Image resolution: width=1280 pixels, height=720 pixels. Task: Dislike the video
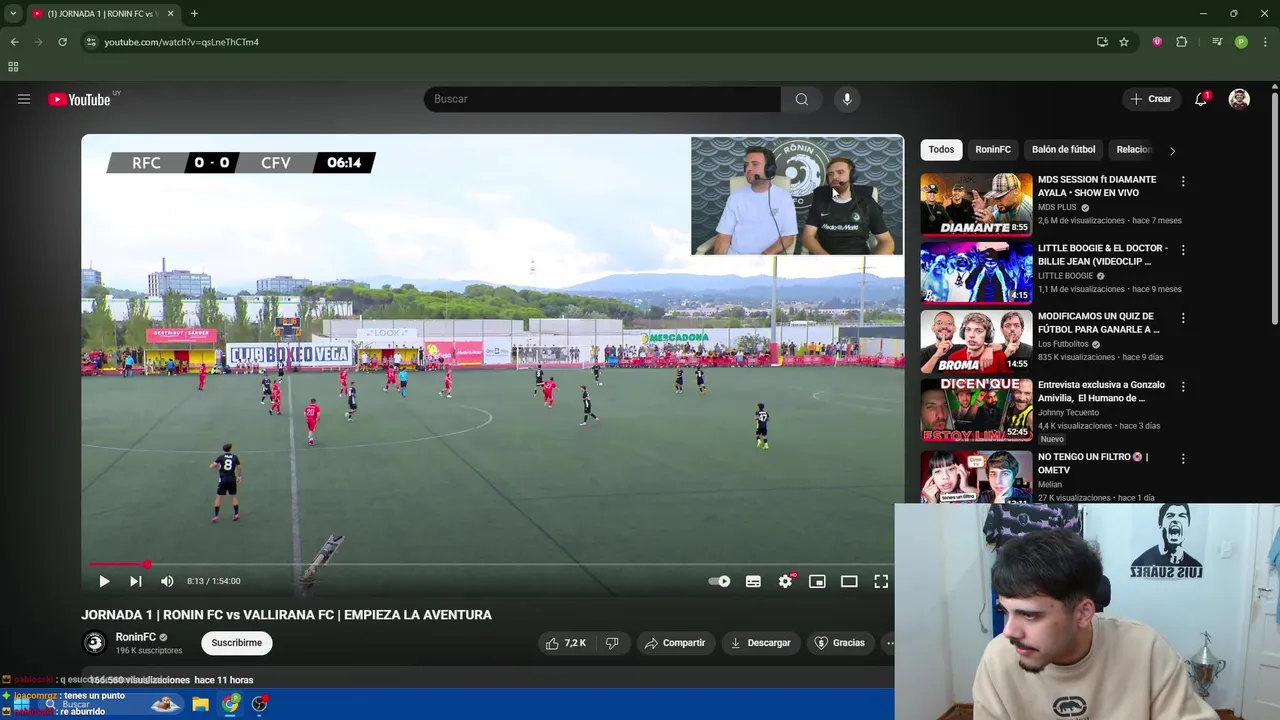point(612,643)
